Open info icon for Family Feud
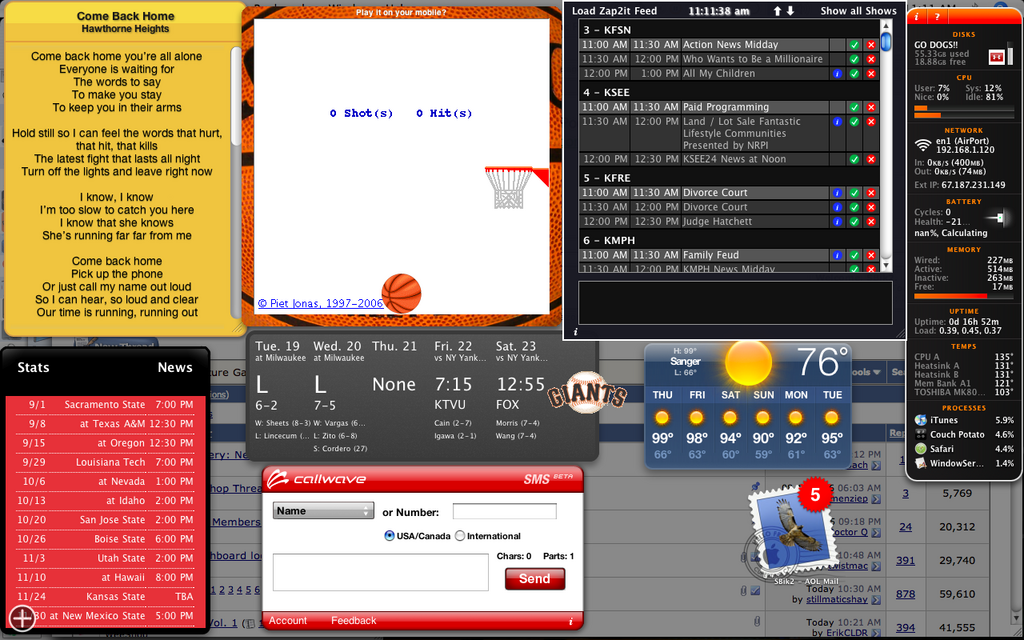 [837, 255]
